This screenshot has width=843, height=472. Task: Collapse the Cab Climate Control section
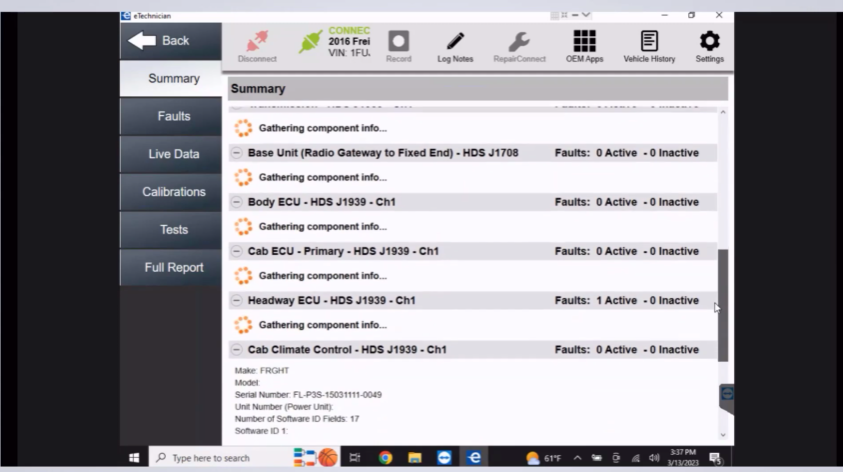click(x=237, y=350)
